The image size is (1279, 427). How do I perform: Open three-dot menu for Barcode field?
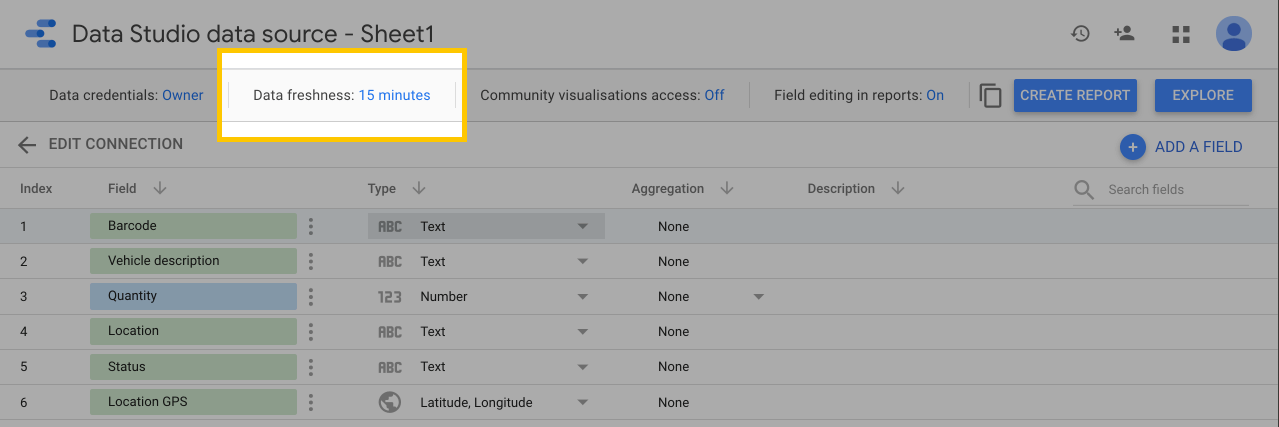[311, 227]
